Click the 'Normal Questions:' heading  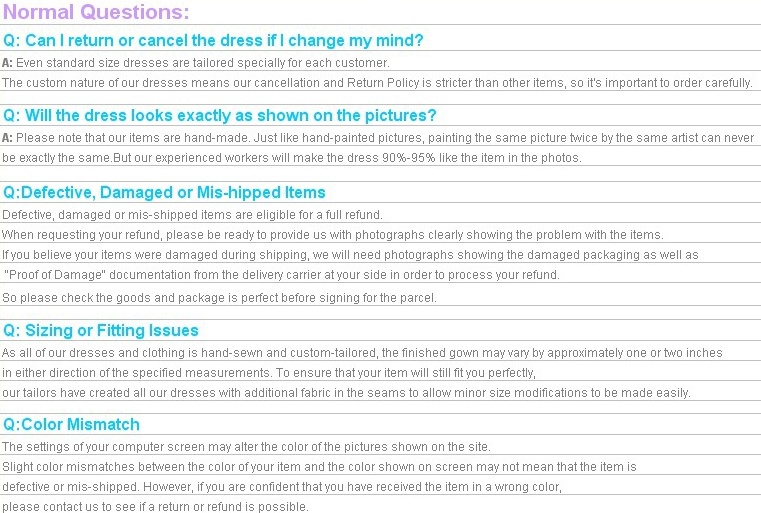[96, 12]
